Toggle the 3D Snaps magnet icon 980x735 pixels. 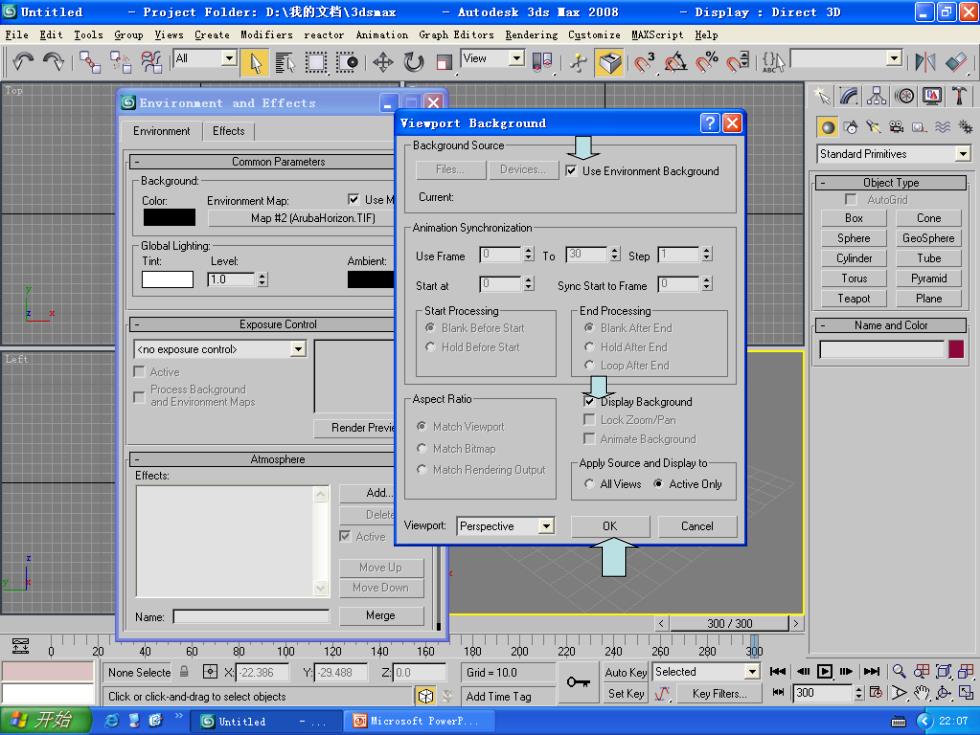point(644,62)
